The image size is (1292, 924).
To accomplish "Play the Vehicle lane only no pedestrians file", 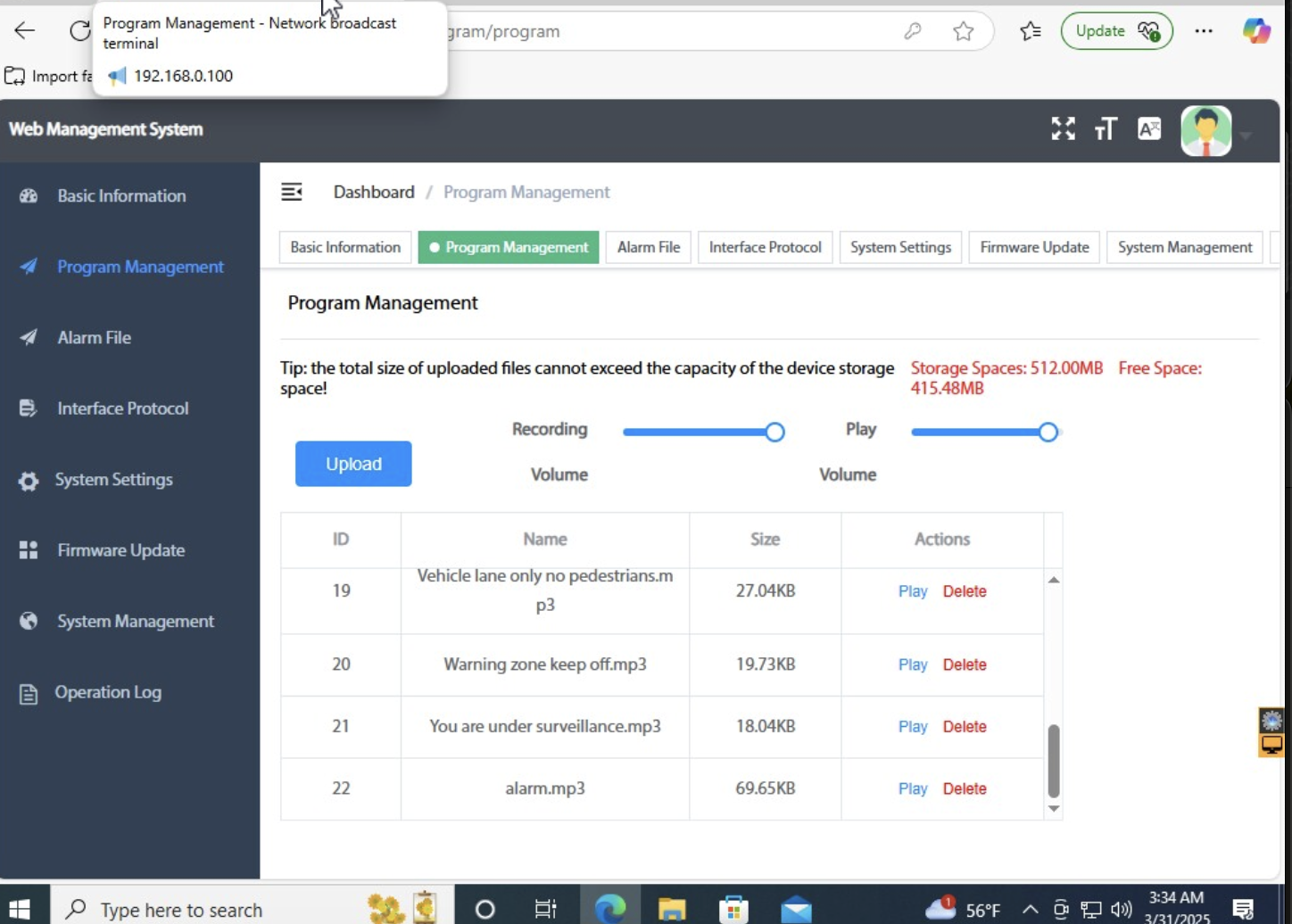I will coord(913,591).
